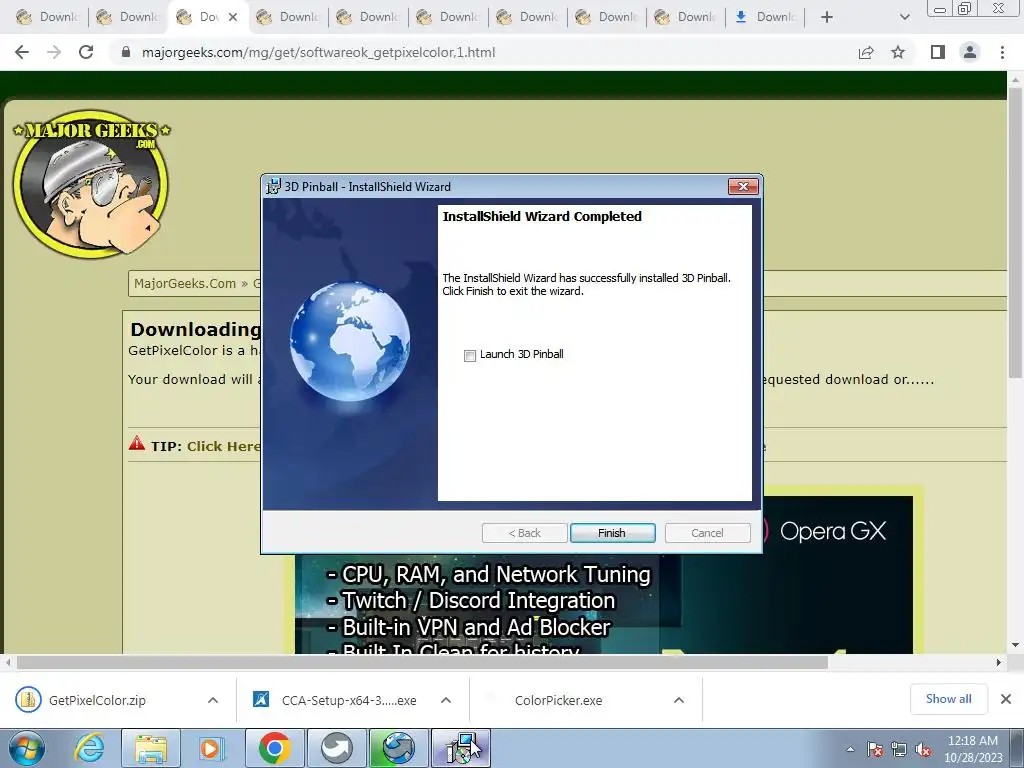Image resolution: width=1024 pixels, height=768 pixels.
Task: Close the active browser tab
Action: coord(232,17)
